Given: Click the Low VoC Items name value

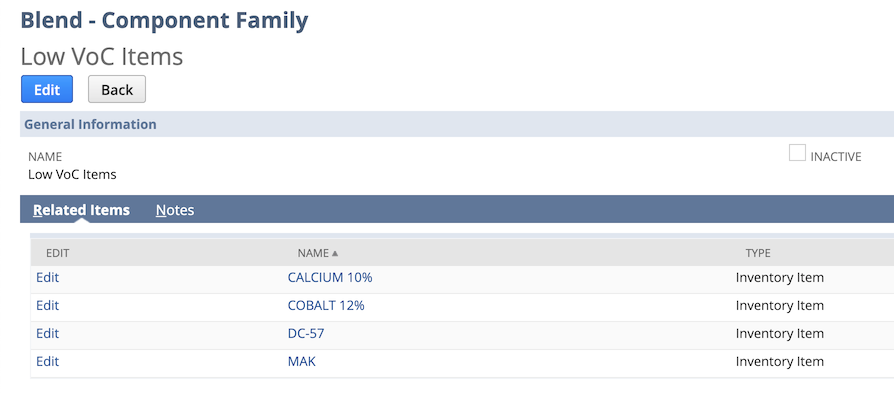Looking at the screenshot, I should click(x=72, y=174).
